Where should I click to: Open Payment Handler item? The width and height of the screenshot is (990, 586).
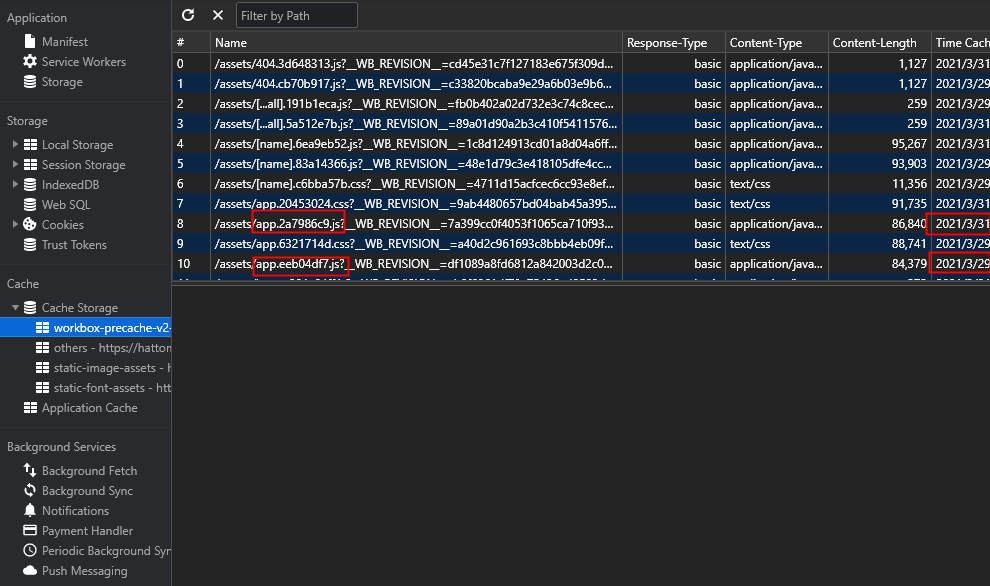click(87, 531)
